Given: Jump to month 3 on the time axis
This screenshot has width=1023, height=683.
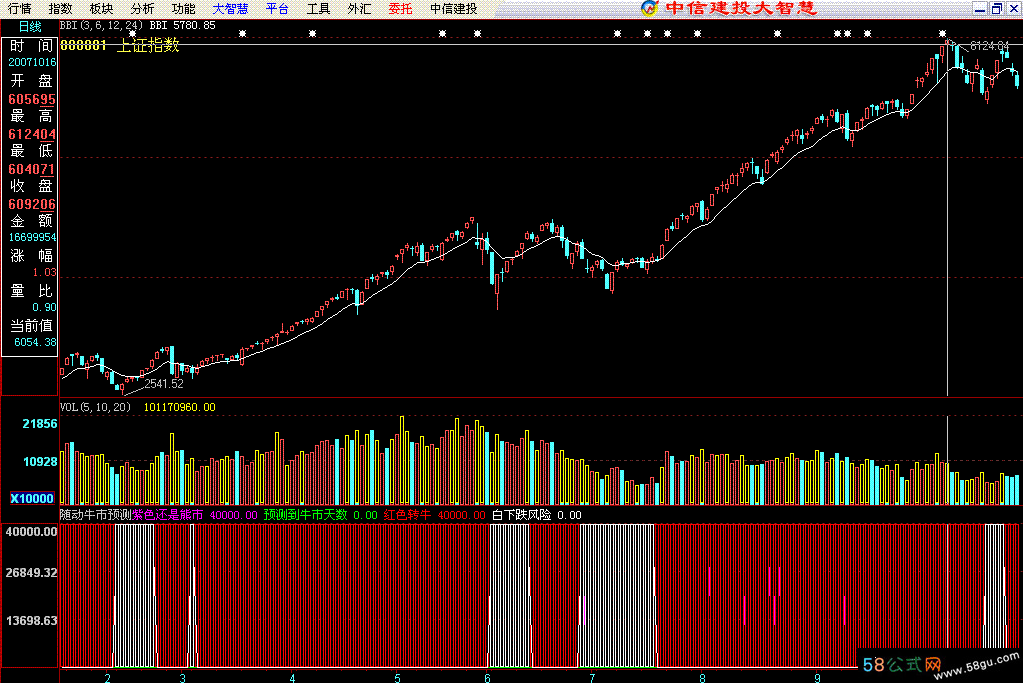Looking at the screenshot, I should point(183,678).
